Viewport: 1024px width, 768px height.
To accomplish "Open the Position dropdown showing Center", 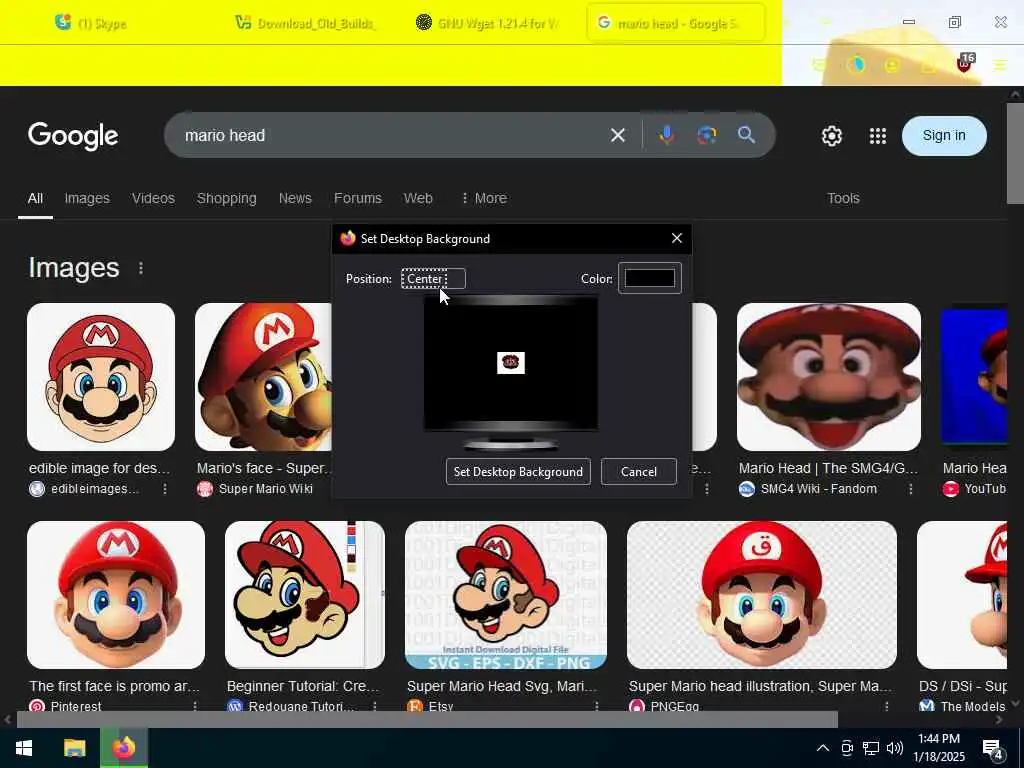I will click(x=433, y=279).
